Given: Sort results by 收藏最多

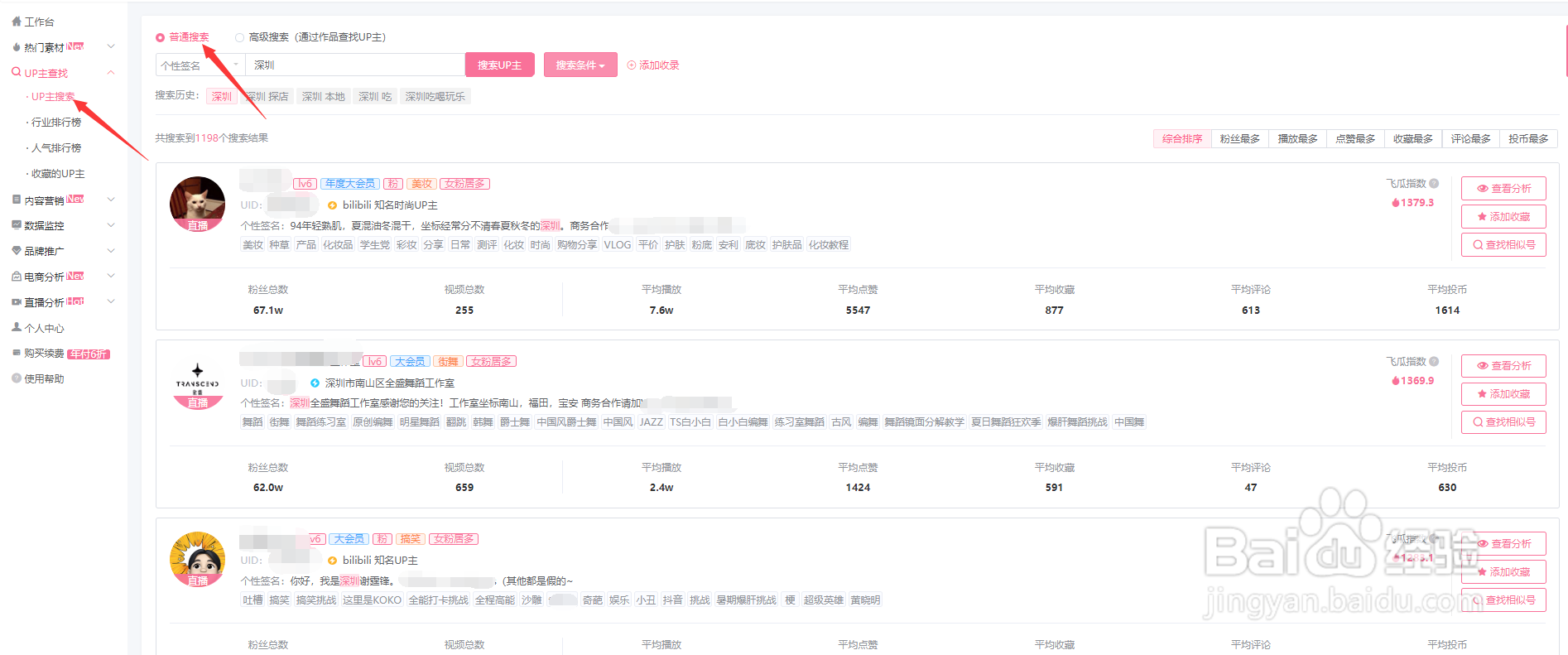Looking at the screenshot, I should coord(1413,139).
